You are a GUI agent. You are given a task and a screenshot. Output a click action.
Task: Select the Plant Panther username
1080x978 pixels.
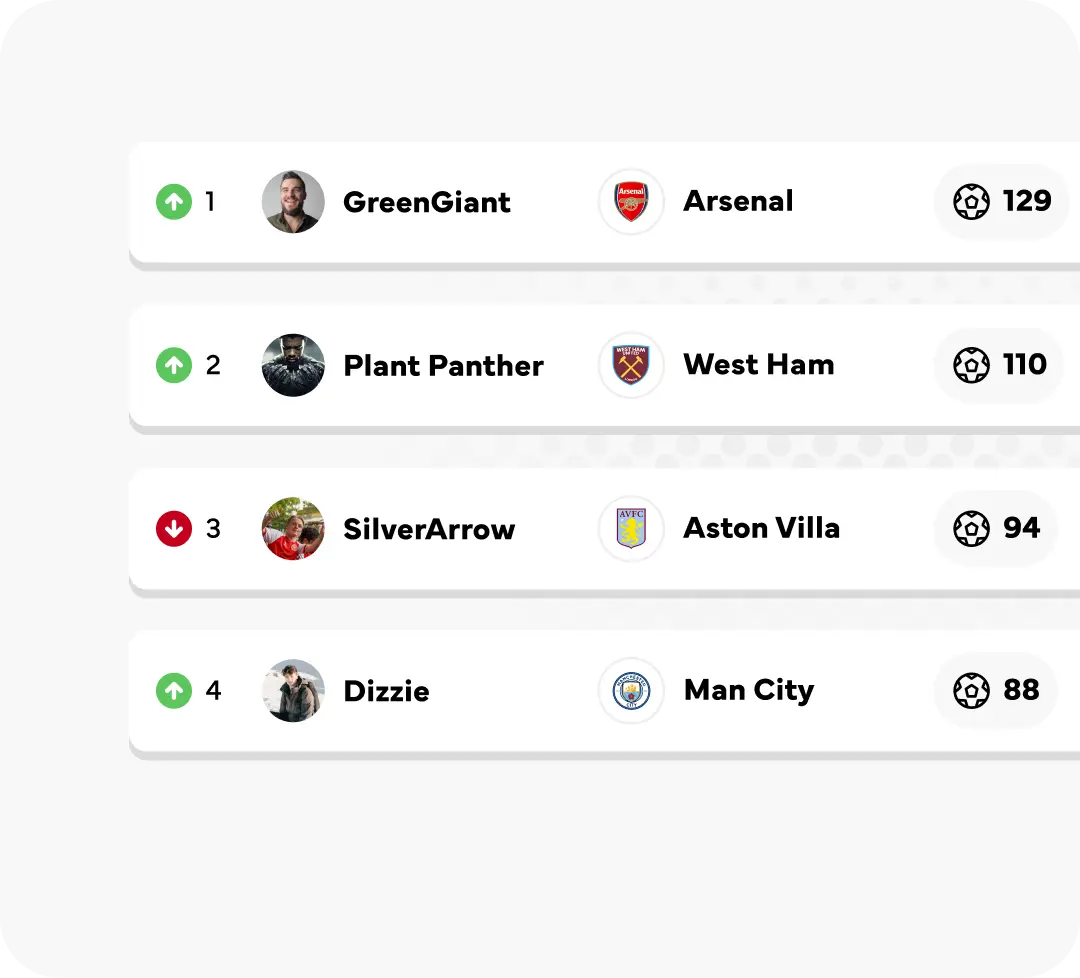click(x=443, y=365)
